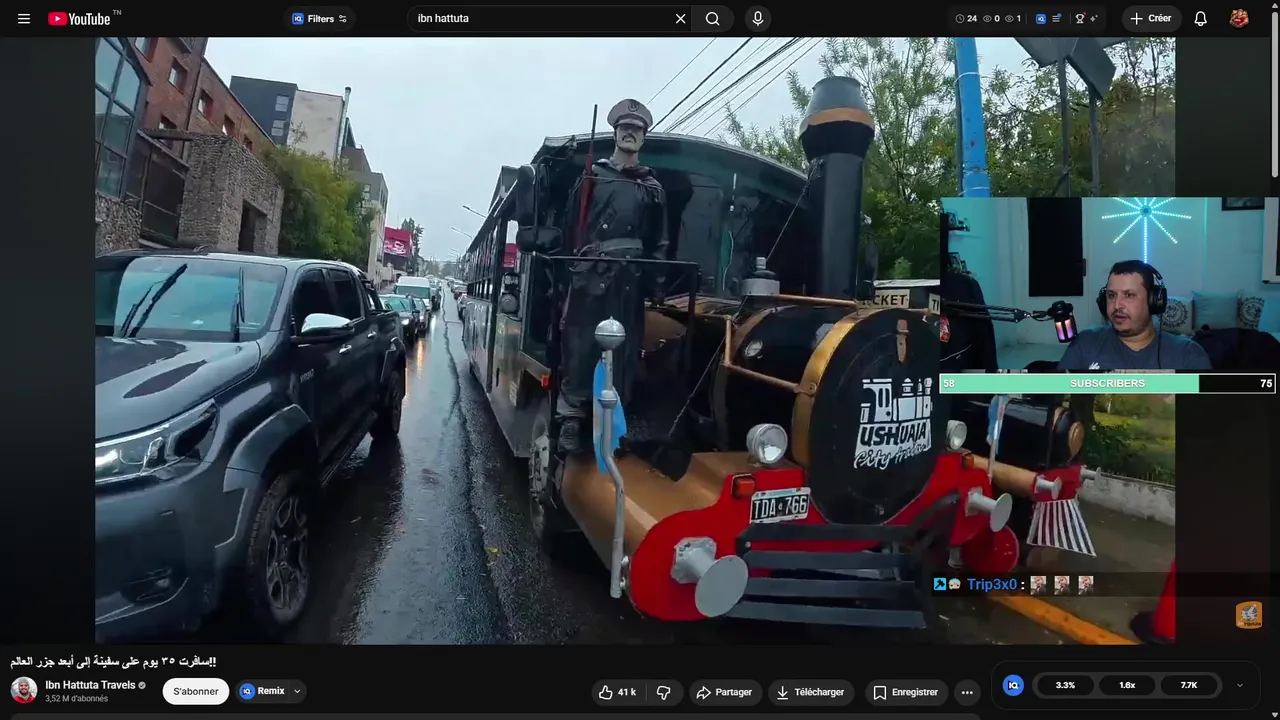Share the video via Partager
Screen dimensions: 1280x720
(724, 692)
